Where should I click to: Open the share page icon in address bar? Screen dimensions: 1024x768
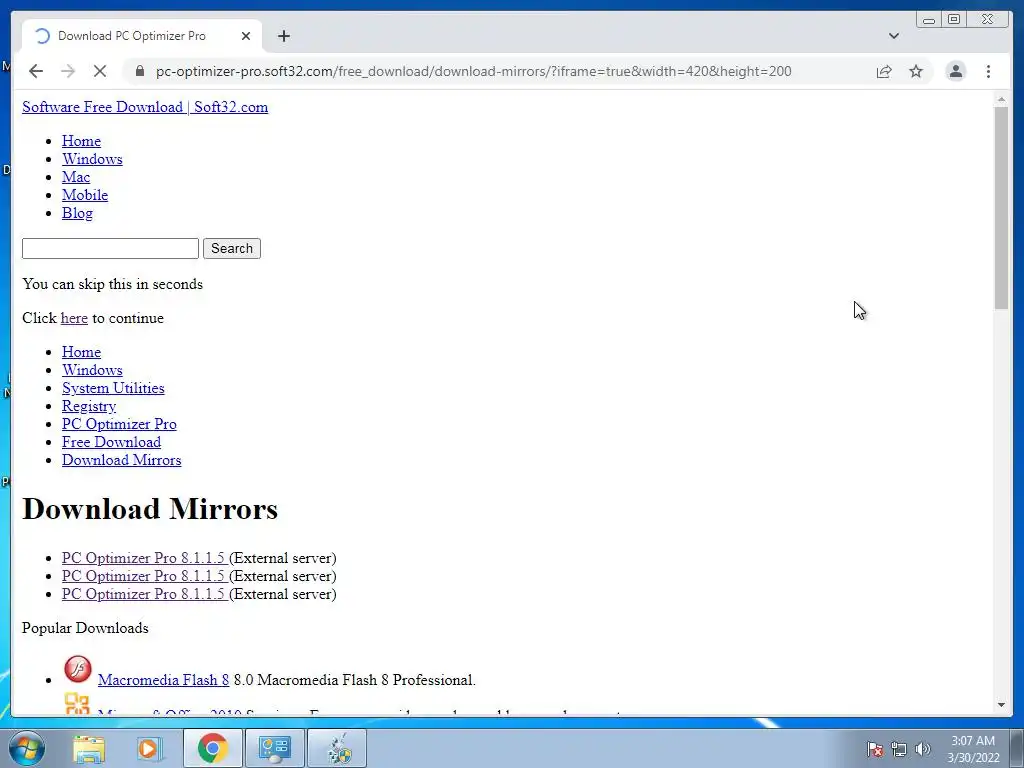pos(884,71)
